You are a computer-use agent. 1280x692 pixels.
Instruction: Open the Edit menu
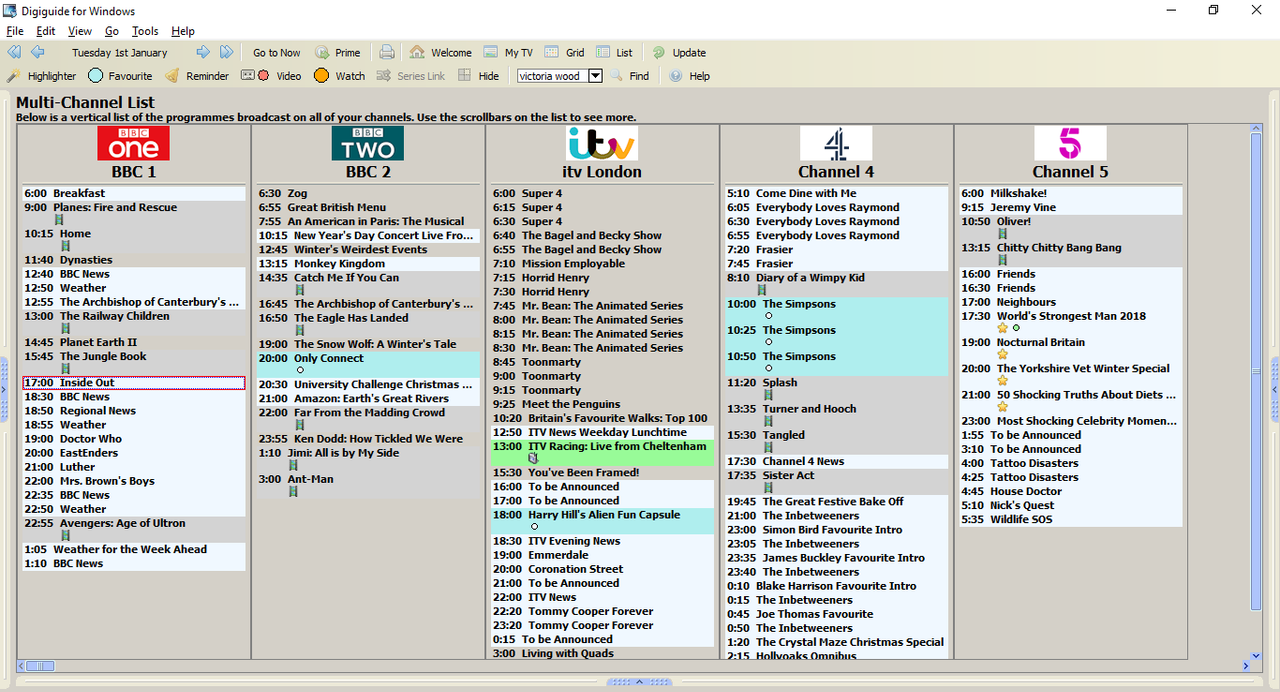(46, 31)
